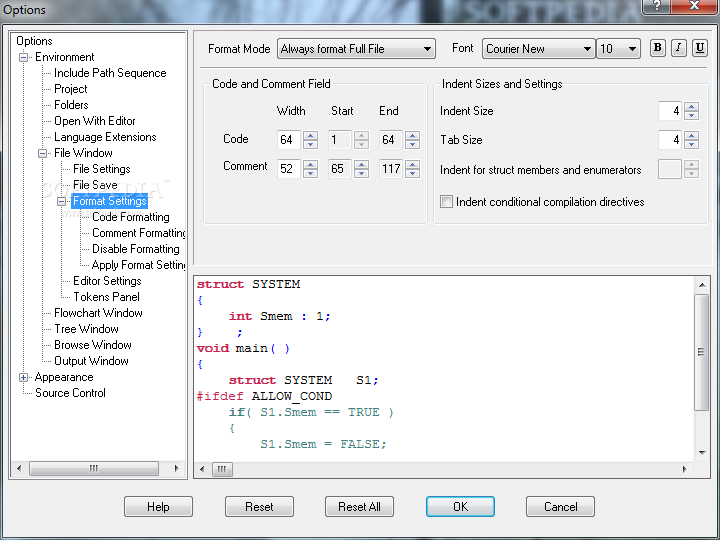This screenshot has width=720, height=540.
Task: Toggle the Bold font style button
Action: click(x=658, y=48)
